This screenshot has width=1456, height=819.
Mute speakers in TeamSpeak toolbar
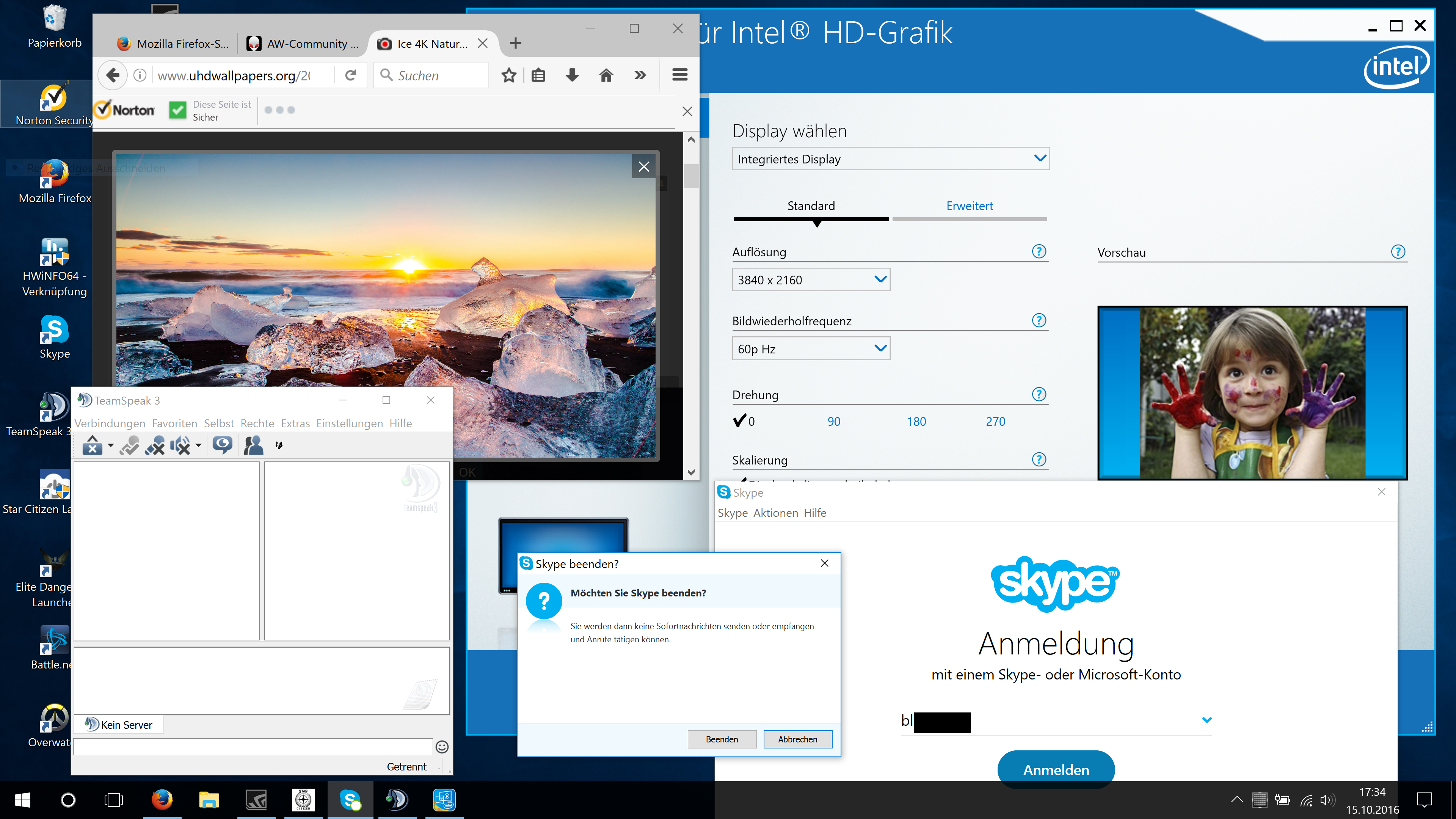tap(180, 446)
